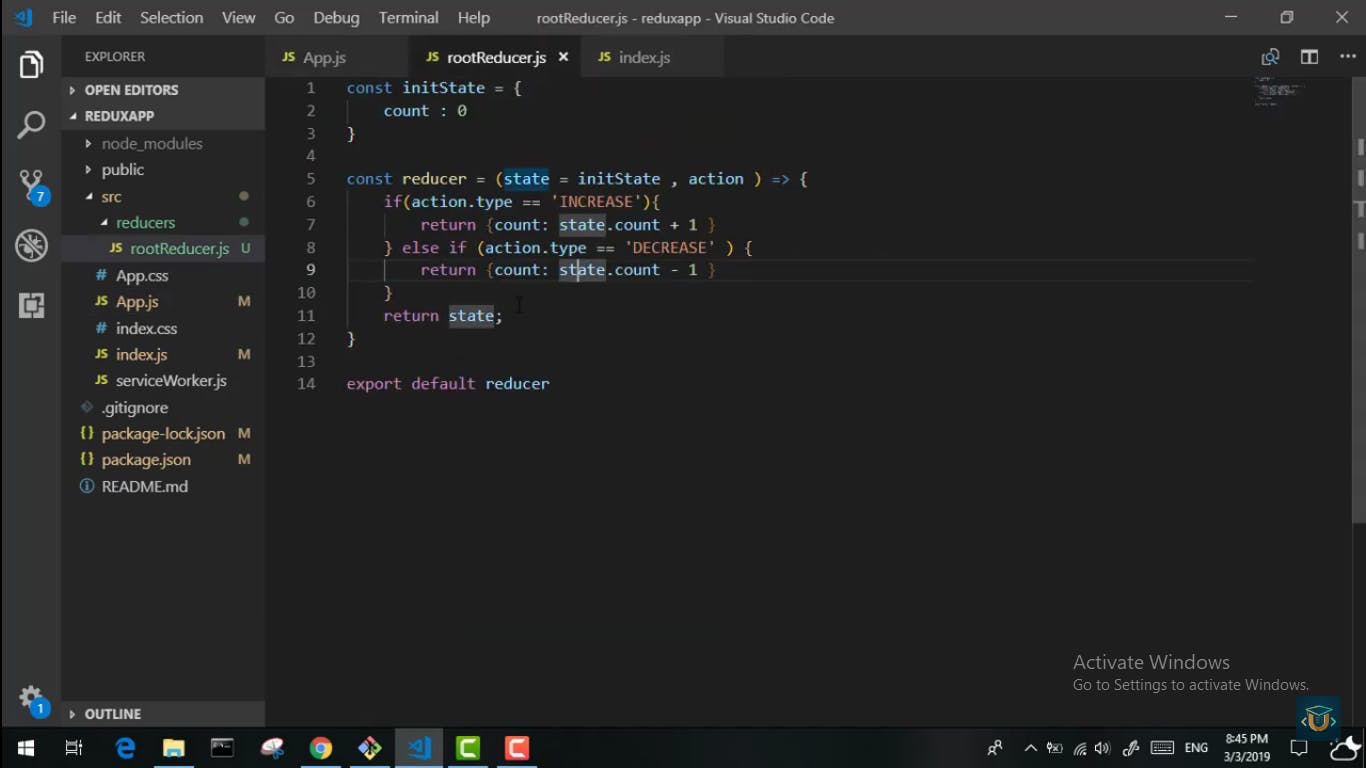Collapse the REDUXAPP folder section
The height and width of the screenshot is (768, 1366).
click(164, 116)
